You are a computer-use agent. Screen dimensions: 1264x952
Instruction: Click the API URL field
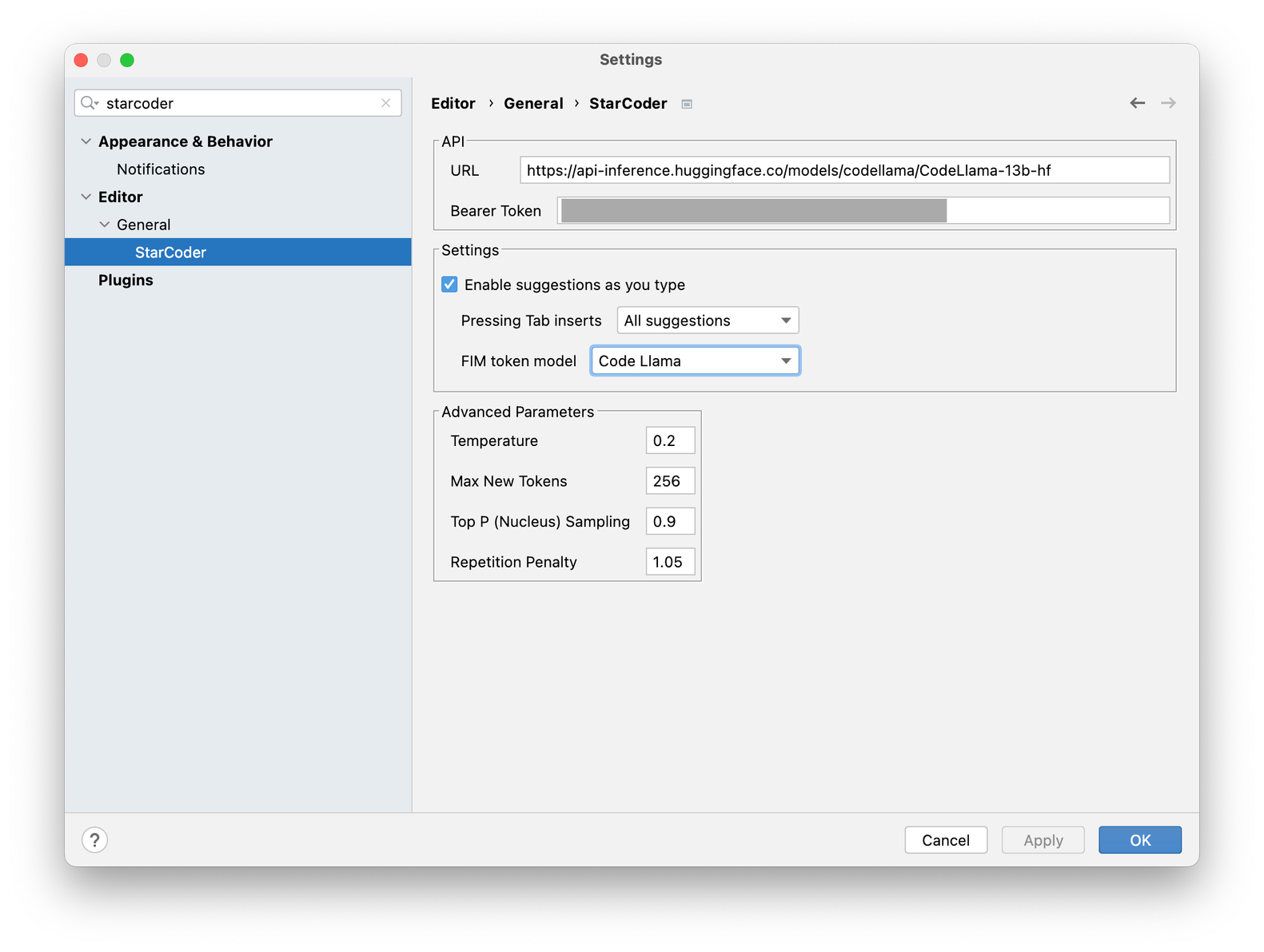pos(845,170)
